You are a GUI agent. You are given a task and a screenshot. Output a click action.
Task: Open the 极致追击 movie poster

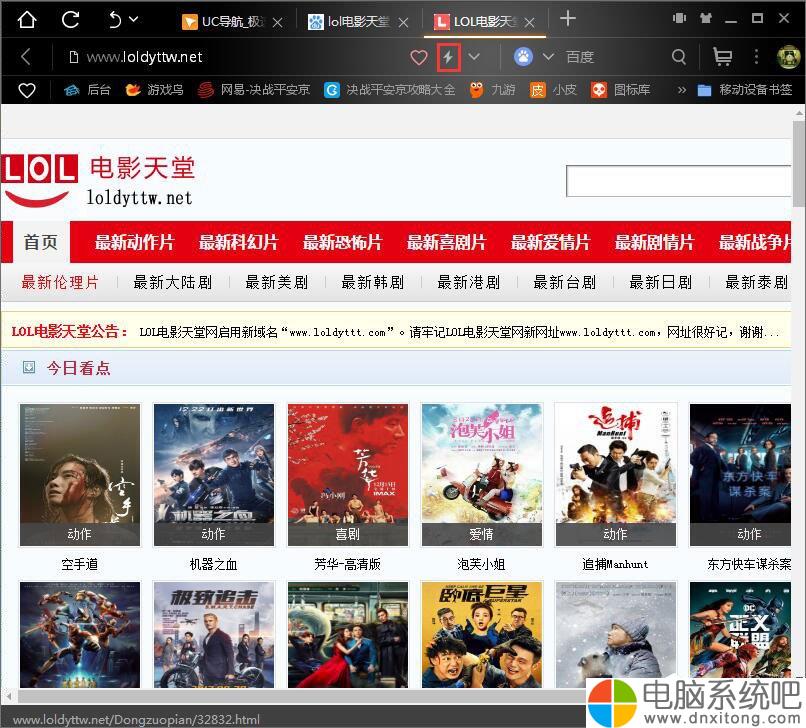(214, 635)
